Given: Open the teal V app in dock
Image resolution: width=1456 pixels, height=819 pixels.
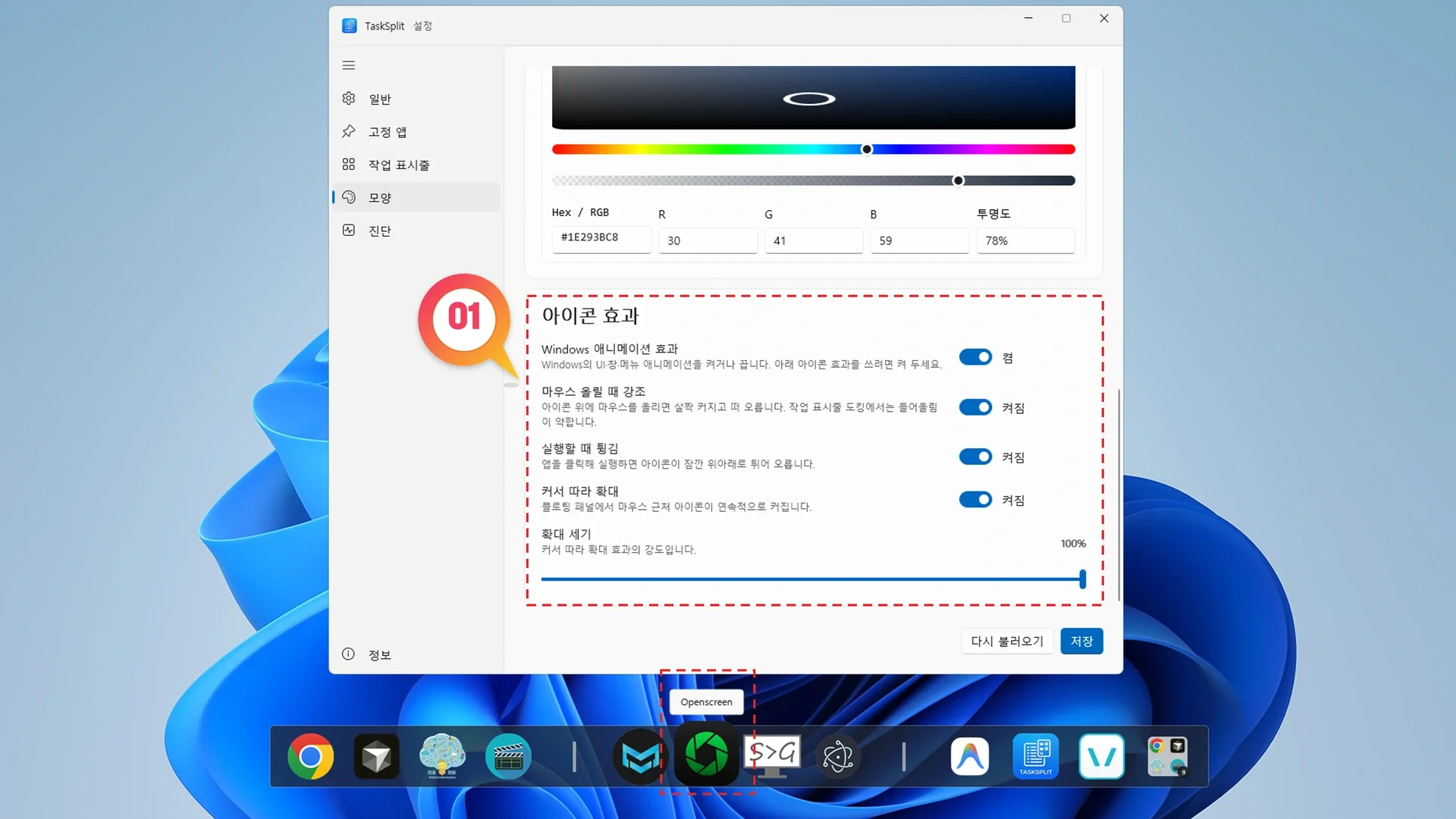Looking at the screenshot, I should [1102, 756].
